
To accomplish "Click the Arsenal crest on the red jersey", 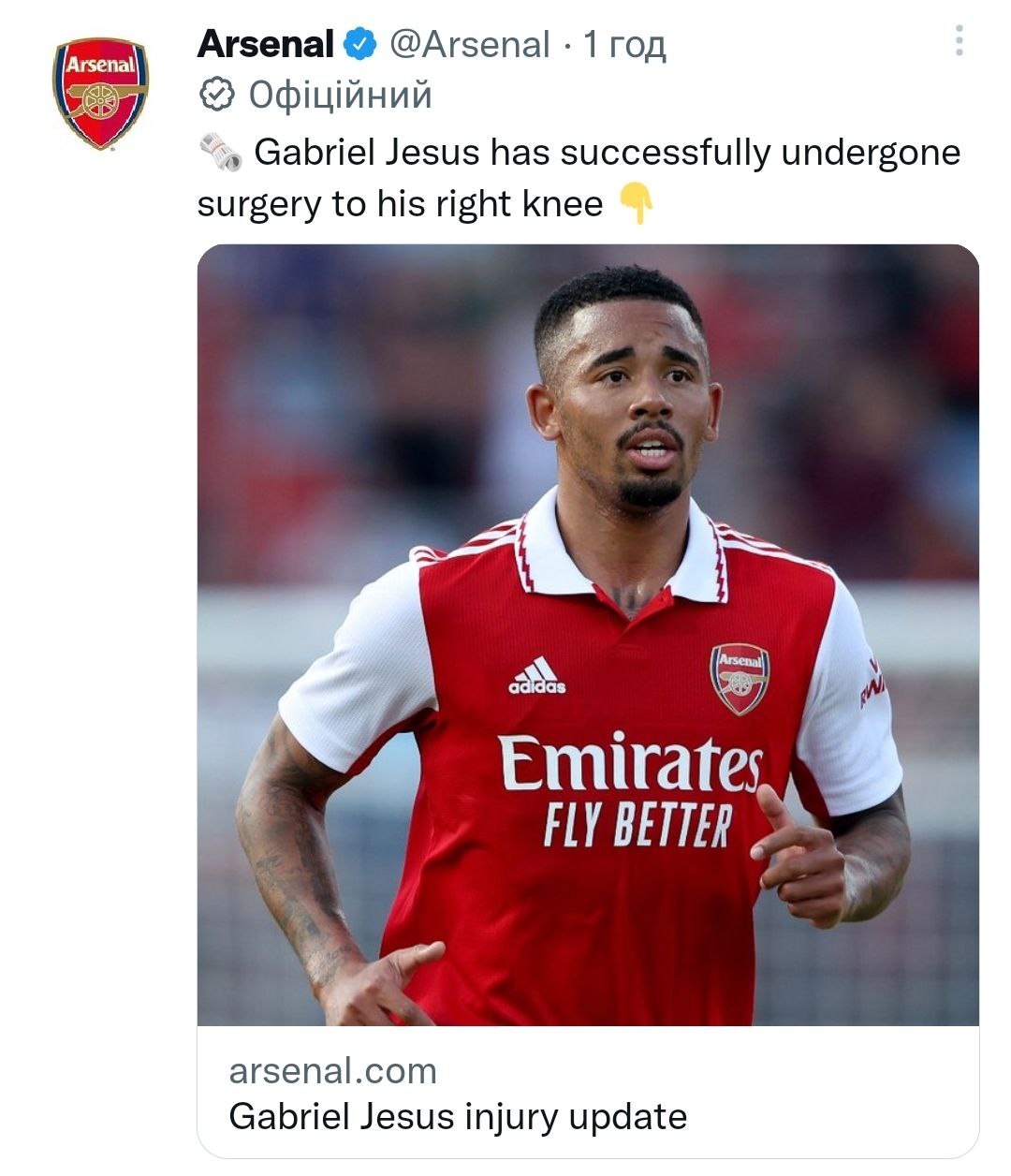I will (x=740, y=678).
